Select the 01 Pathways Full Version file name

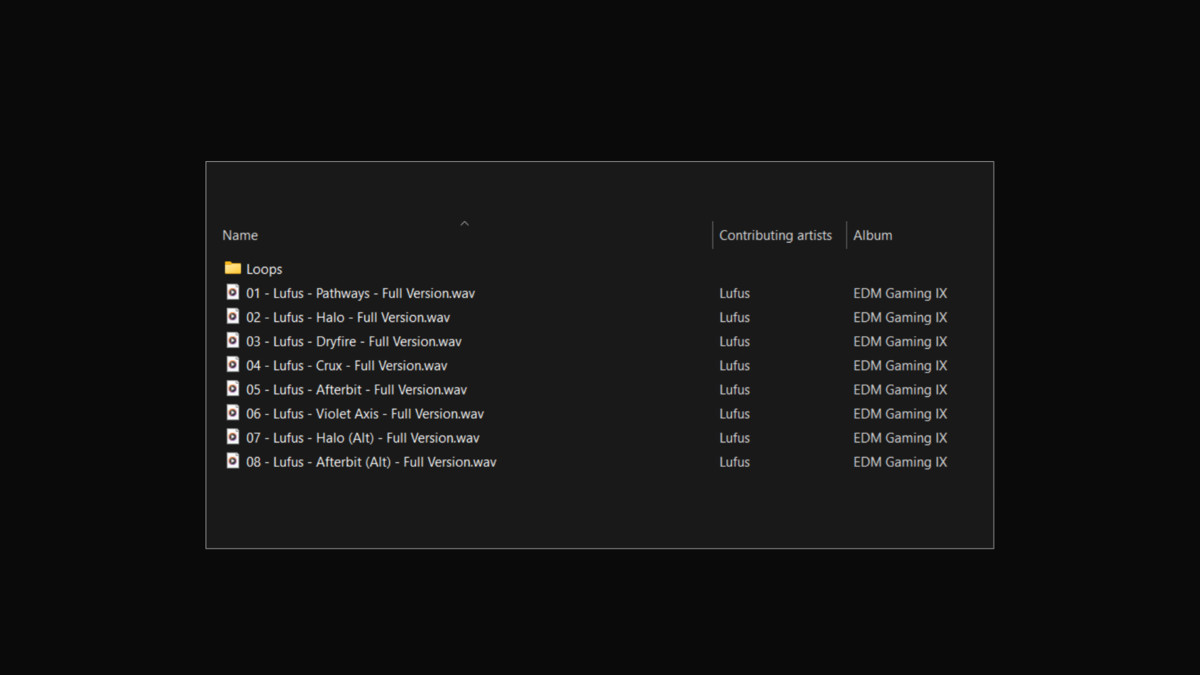coord(360,294)
